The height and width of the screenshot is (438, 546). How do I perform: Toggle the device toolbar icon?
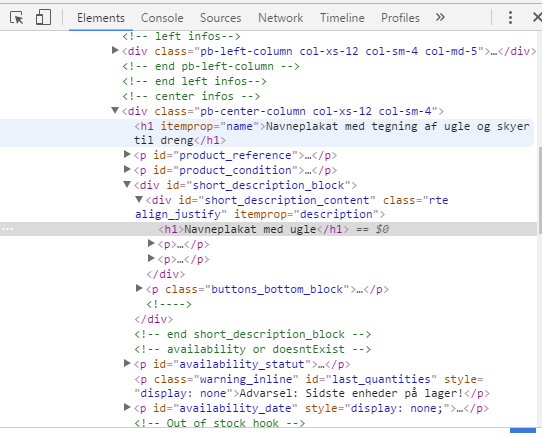pyautogui.click(x=43, y=17)
